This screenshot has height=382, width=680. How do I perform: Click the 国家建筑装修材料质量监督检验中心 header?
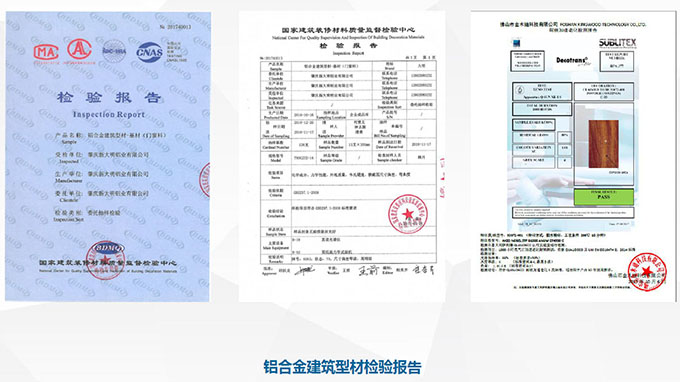click(348, 30)
